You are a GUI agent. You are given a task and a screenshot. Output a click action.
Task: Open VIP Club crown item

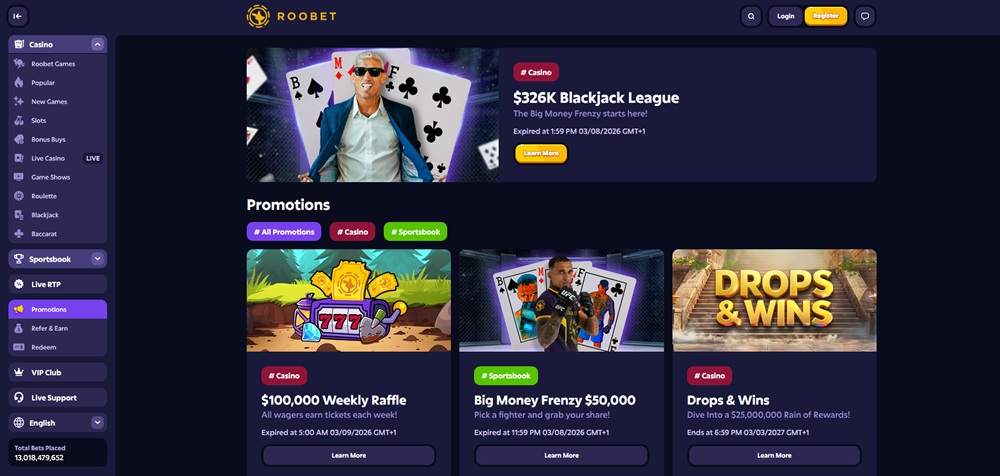pos(57,373)
